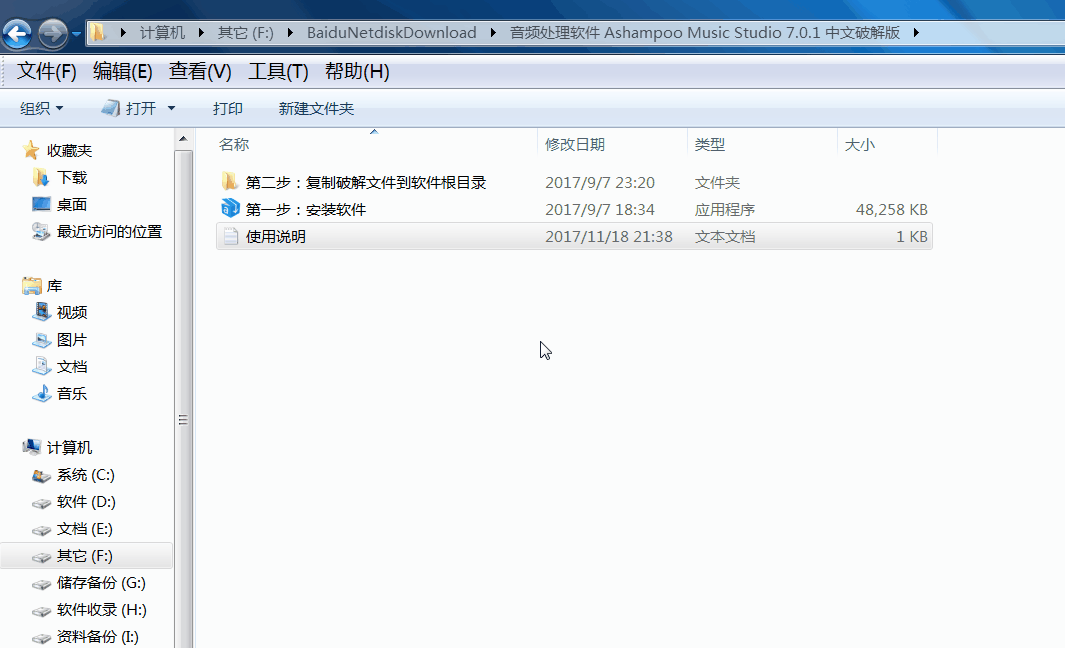Screen dimensions: 1065x648
Task: Open drive 资料备份 (I:)
Action: pyautogui.click(x=97, y=637)
